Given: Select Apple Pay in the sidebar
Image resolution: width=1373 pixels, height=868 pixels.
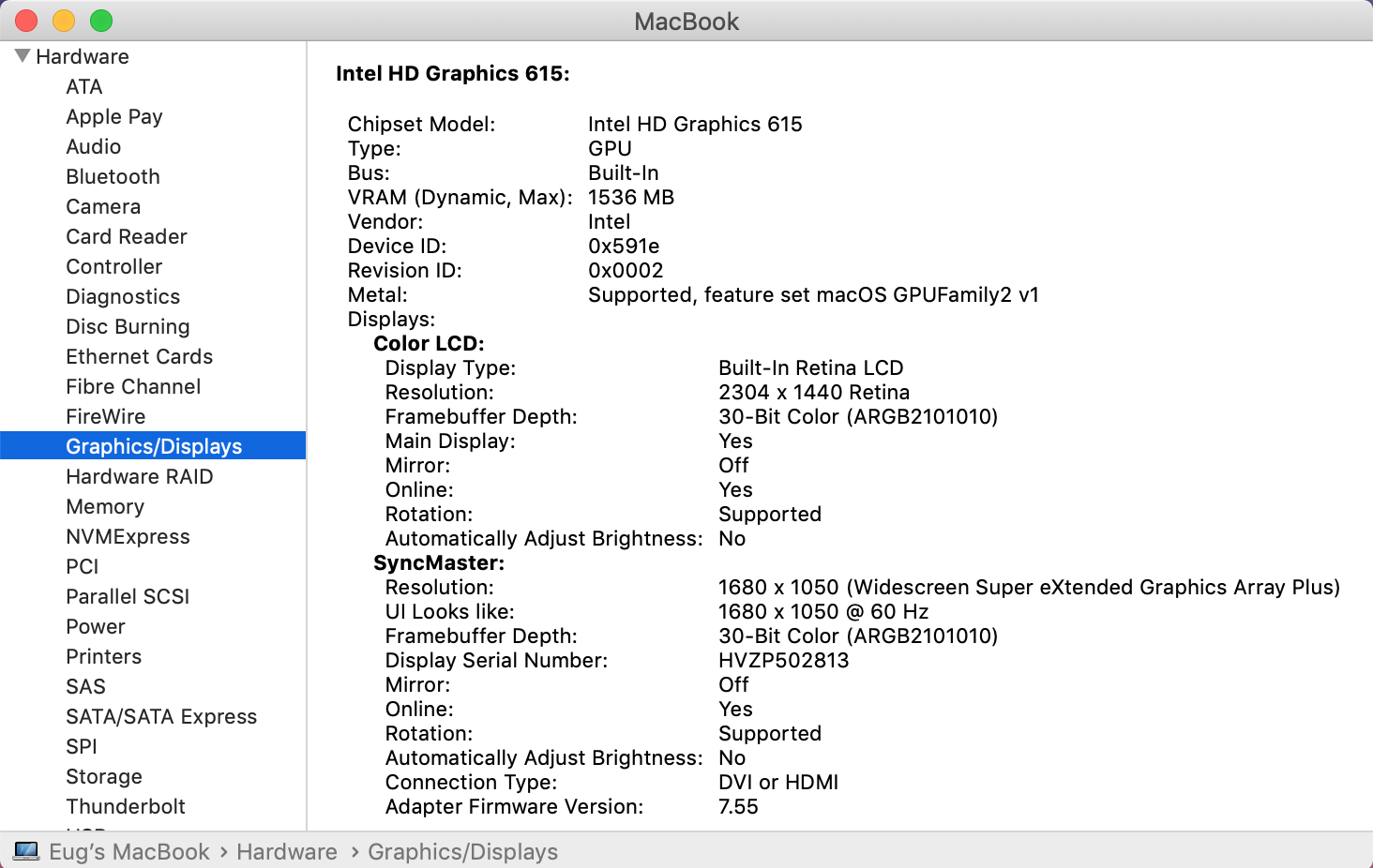Looking at the screenshot, I should pos(114,116).
